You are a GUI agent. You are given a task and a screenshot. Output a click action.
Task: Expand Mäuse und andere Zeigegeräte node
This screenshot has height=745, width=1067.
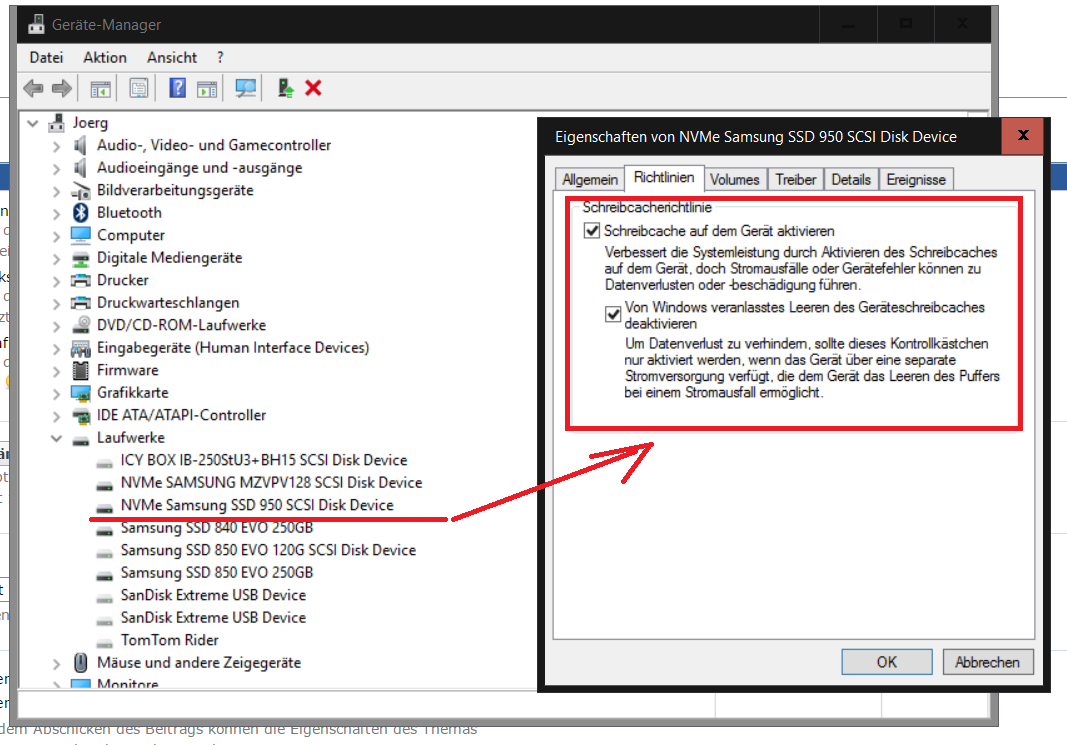click(56, 663)
